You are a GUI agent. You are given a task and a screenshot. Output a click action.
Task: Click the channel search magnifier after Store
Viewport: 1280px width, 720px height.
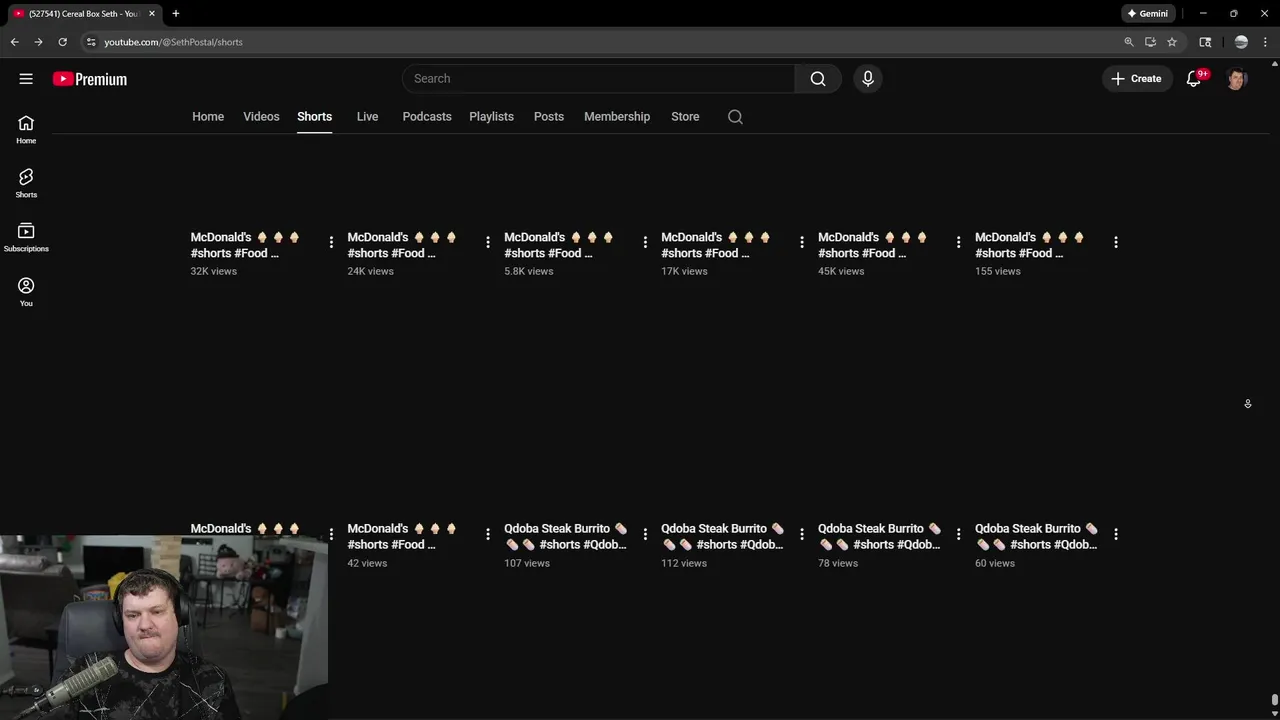coord(735,117)
